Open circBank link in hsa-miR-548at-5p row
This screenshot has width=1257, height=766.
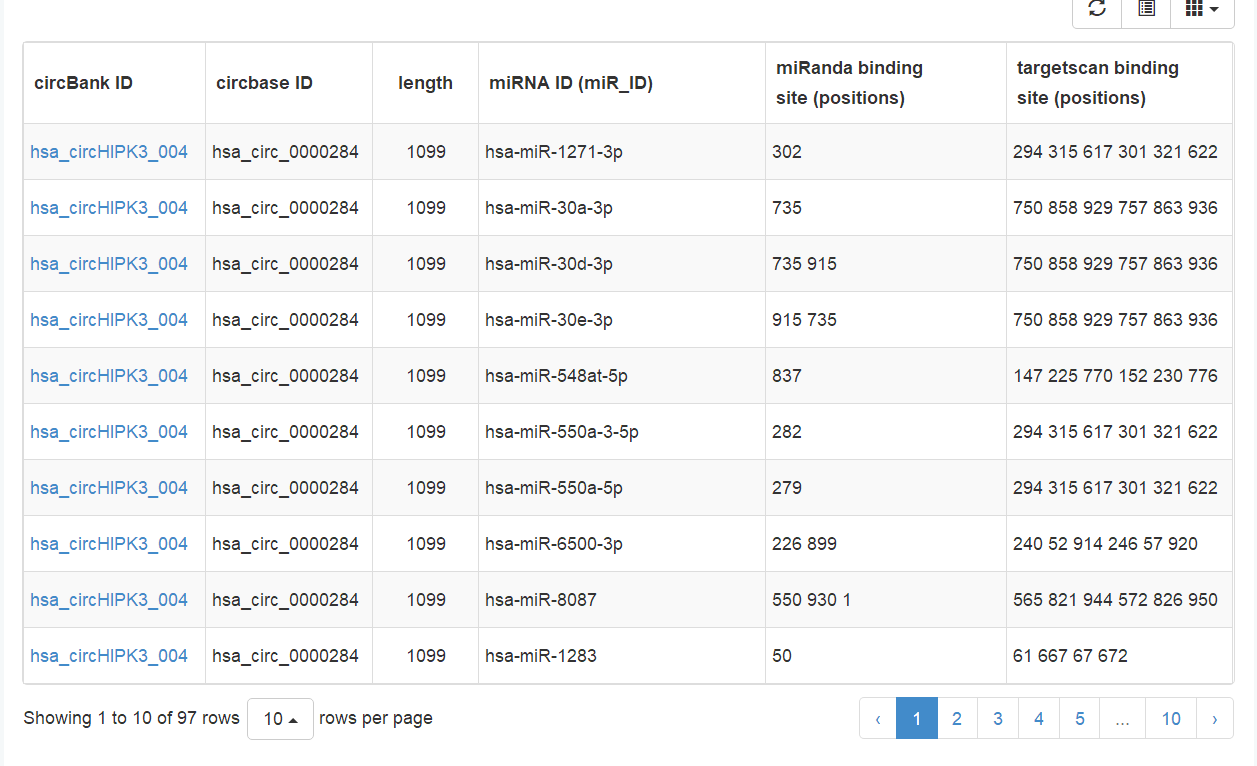(x=109, y=376)
